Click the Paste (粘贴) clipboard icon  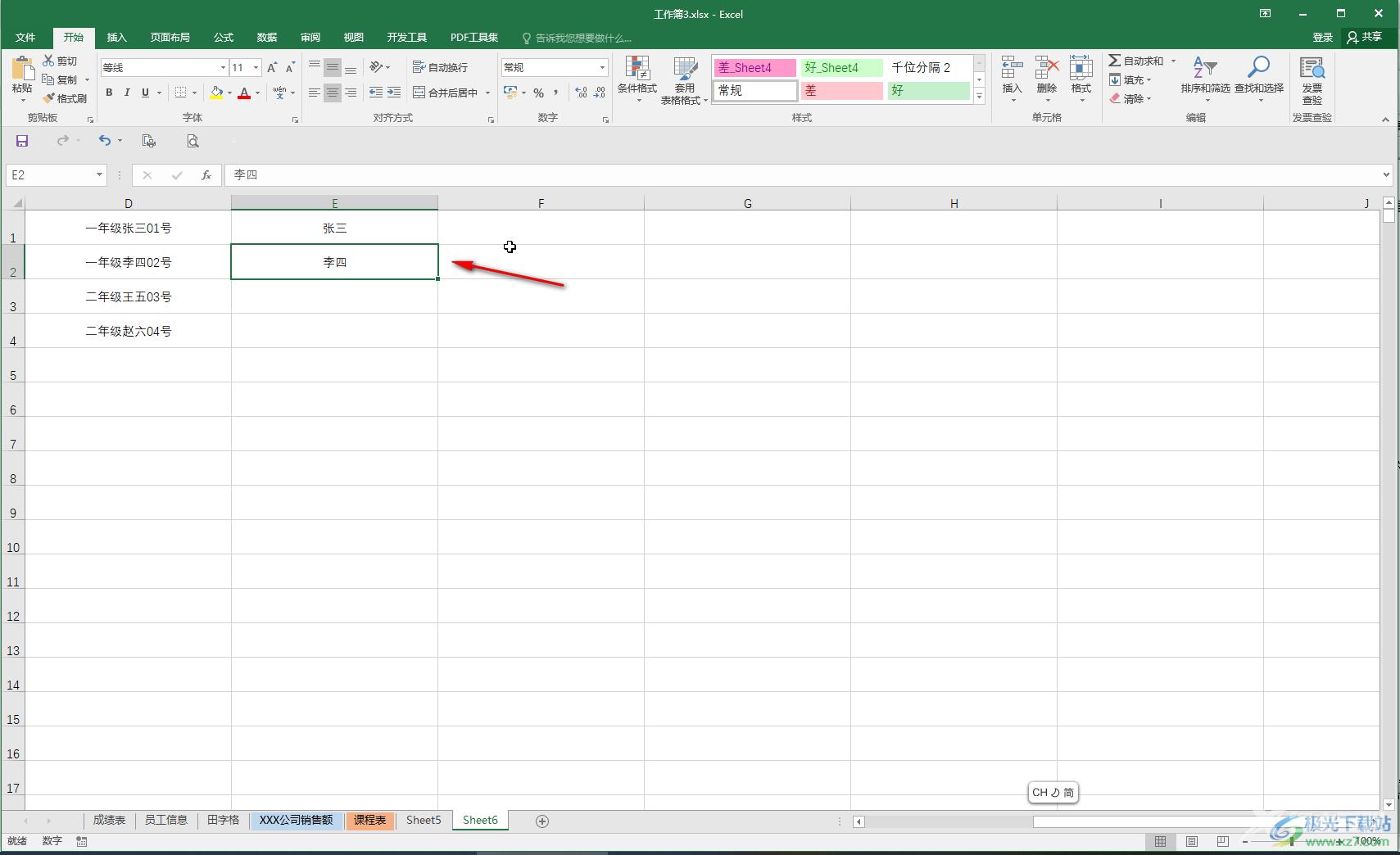click(22, 68)
